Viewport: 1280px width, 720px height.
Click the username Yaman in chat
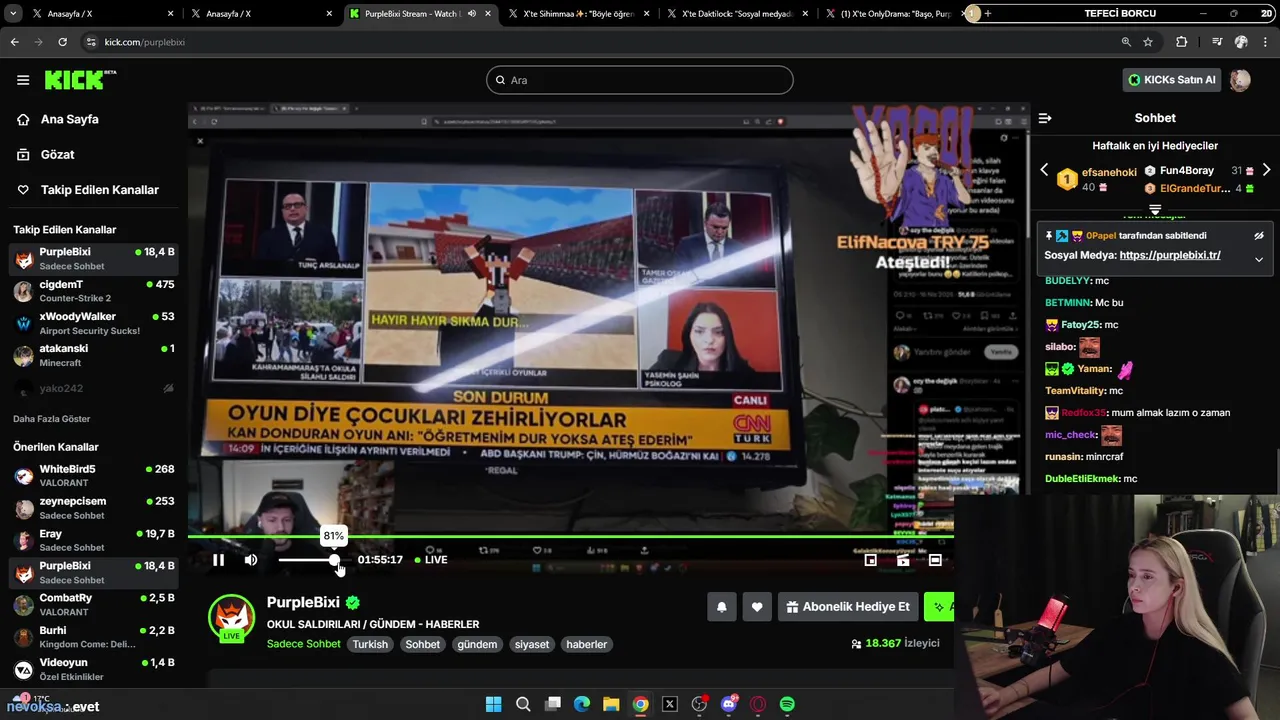pyautogui.click(x=1094, y=369)
